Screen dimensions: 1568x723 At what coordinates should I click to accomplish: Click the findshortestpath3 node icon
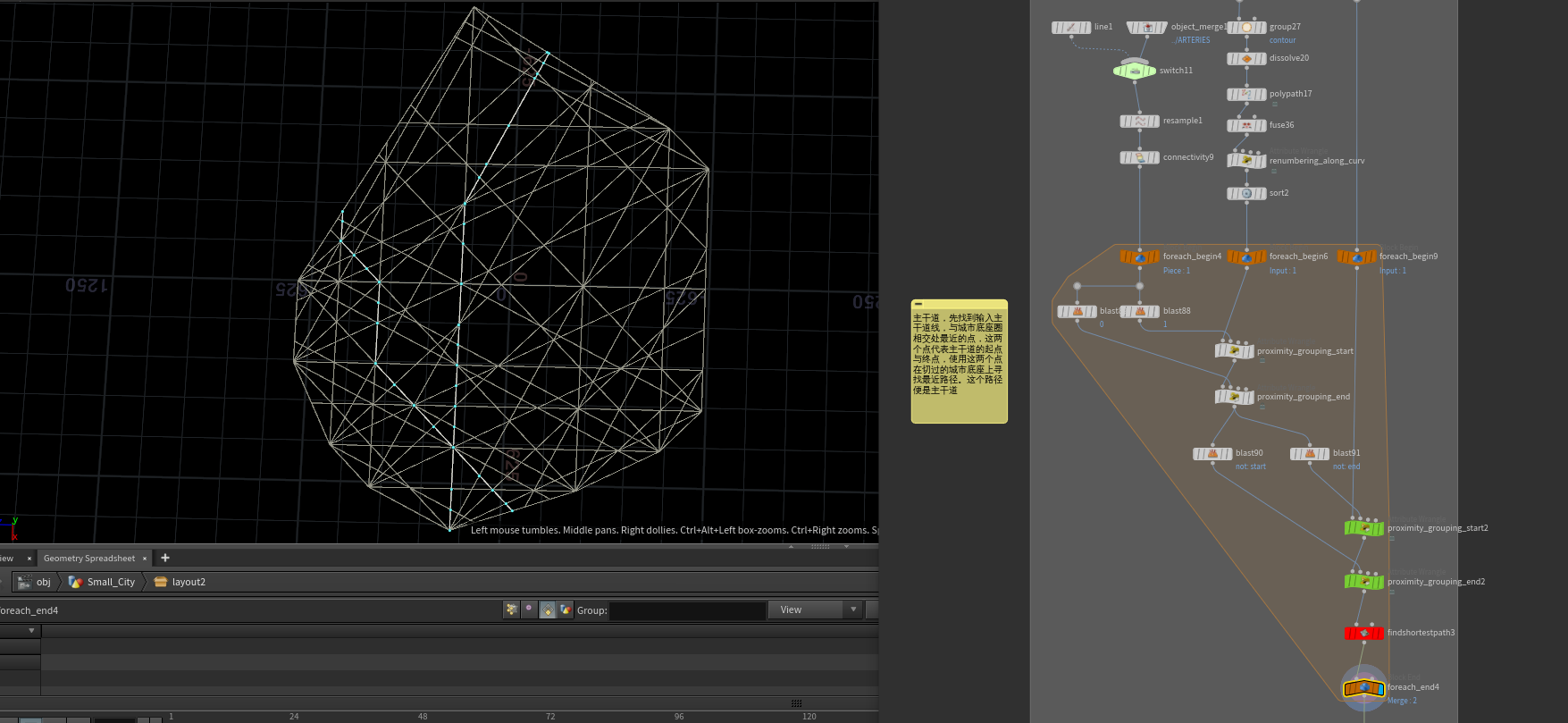click(1364, 633)
